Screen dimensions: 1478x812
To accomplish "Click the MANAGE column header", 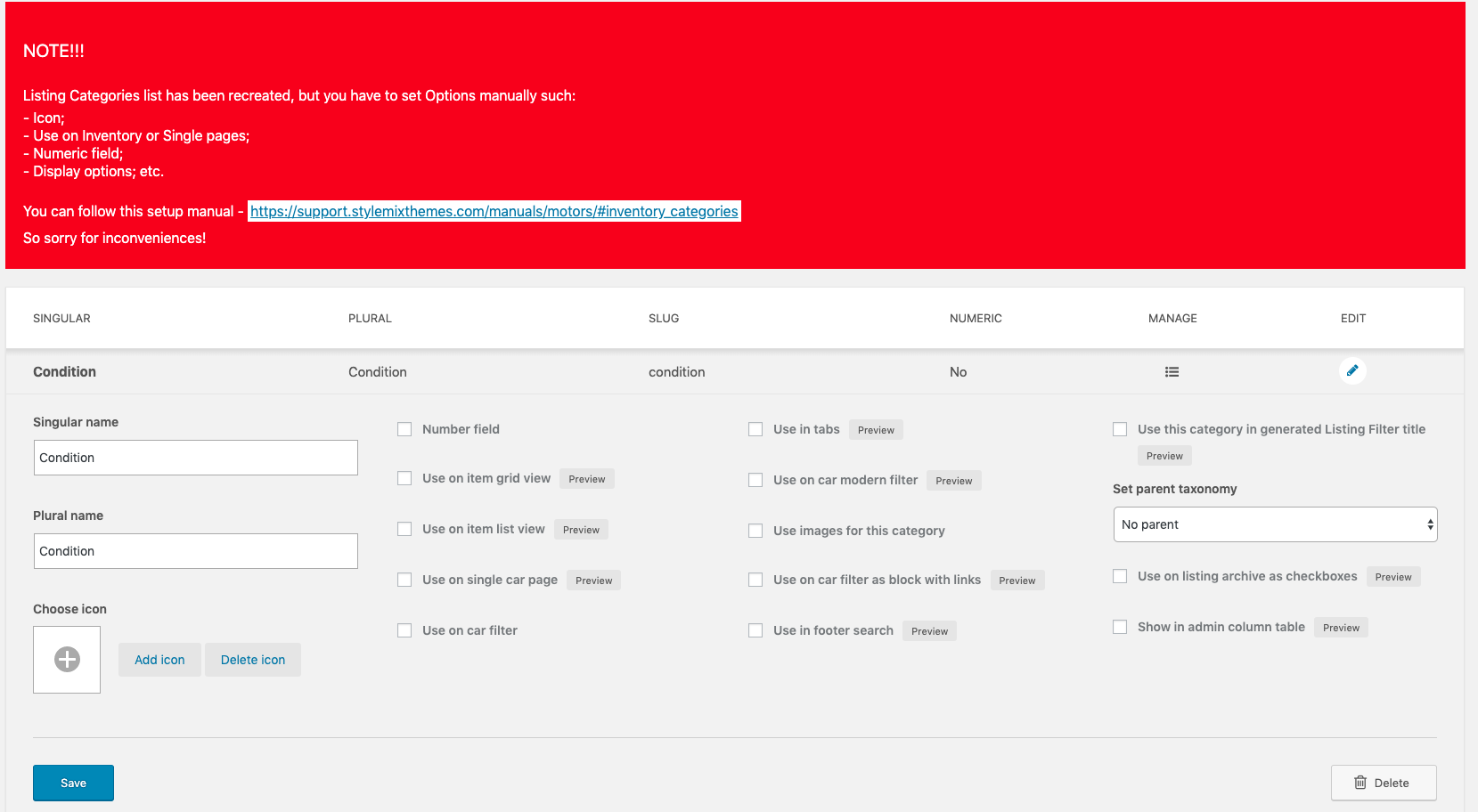I will click(1172, 318).
